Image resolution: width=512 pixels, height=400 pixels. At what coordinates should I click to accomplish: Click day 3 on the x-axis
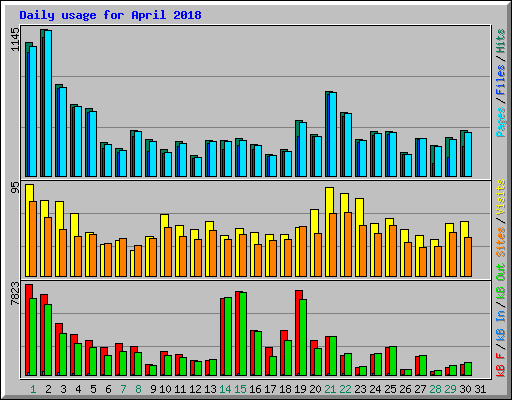tap(63, 389)
